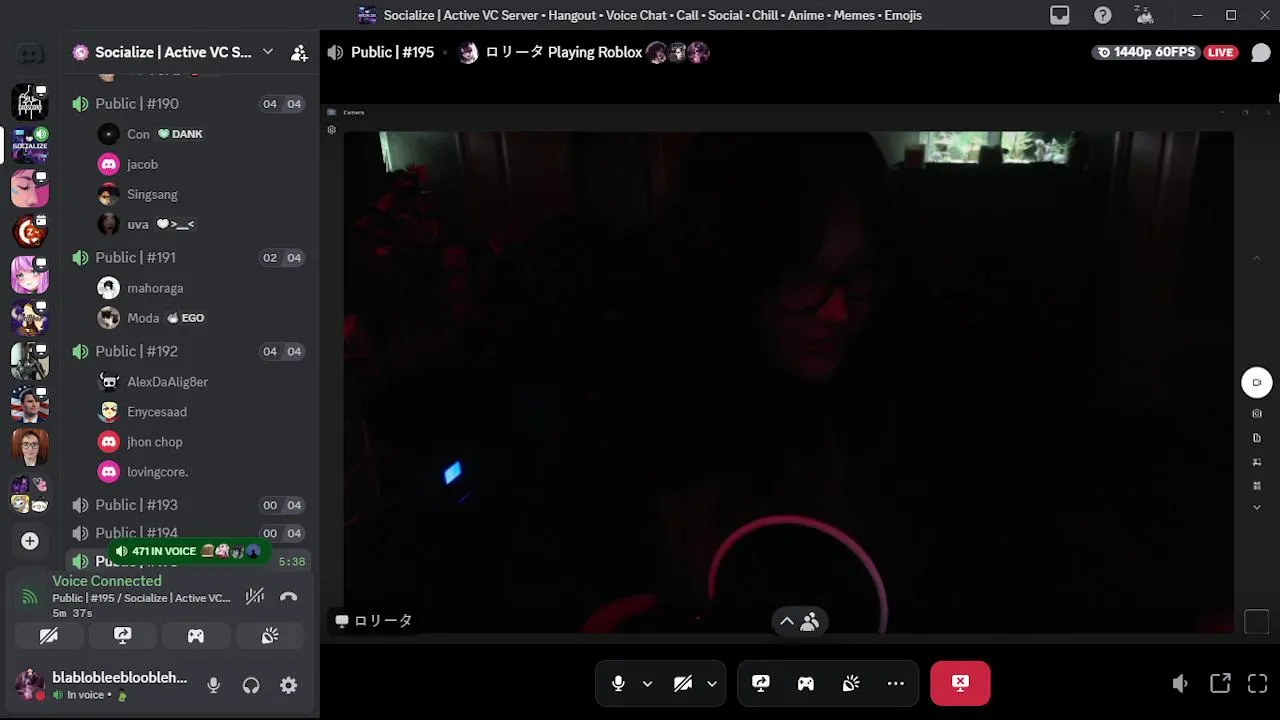Click up chevron on stream right edge

click(1257, 258)
